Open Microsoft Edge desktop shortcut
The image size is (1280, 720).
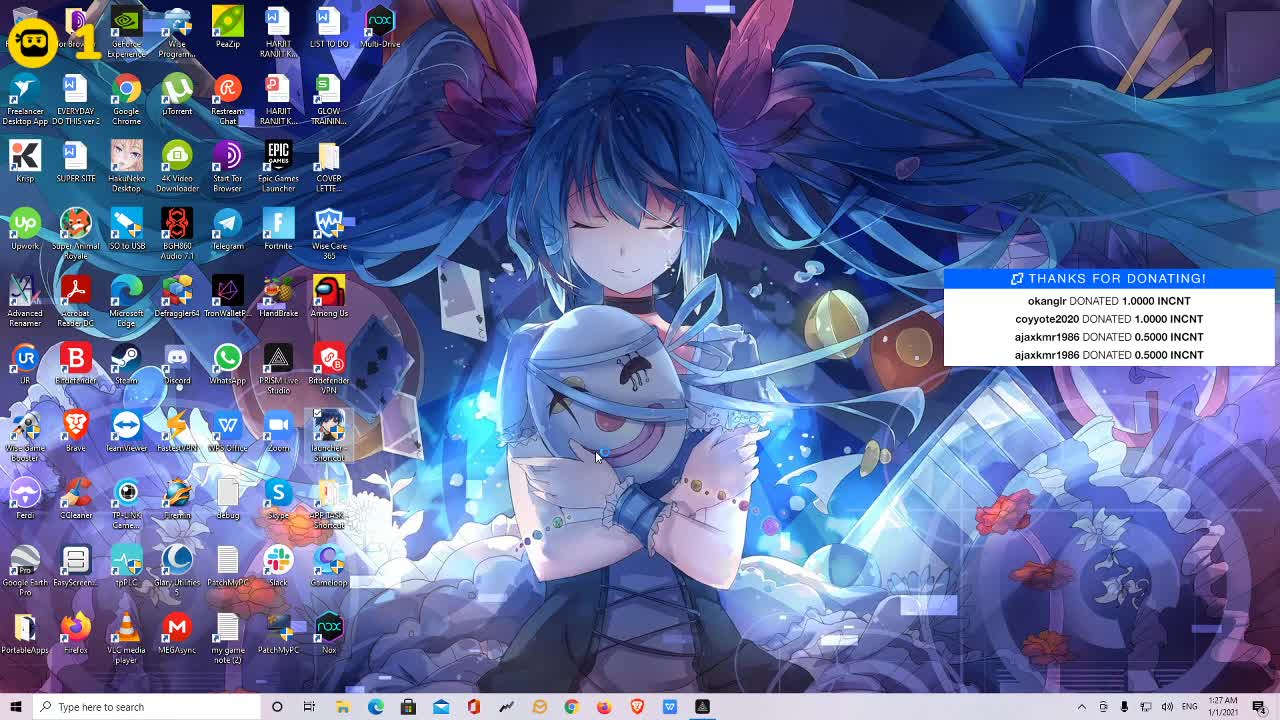[x=126, y=301]
